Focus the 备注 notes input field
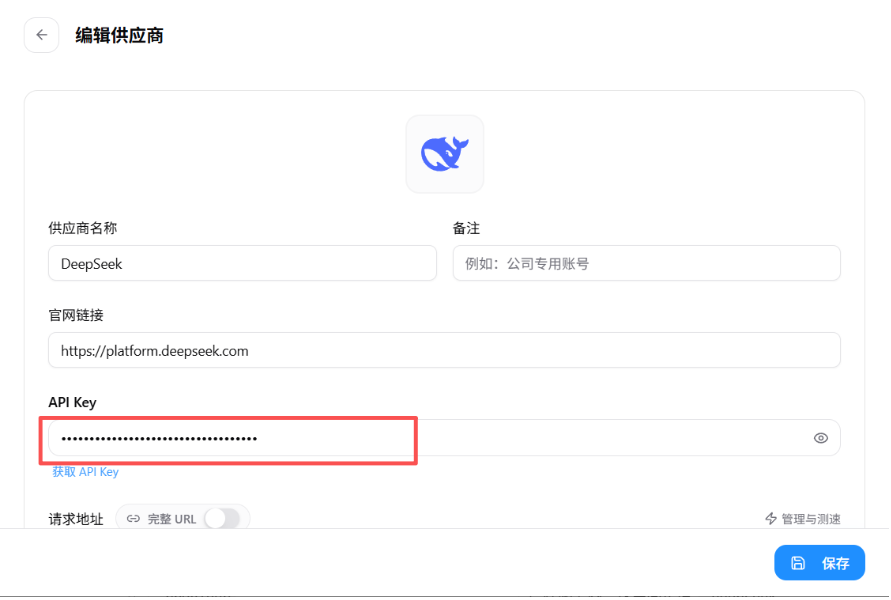 tap(646, 263)
